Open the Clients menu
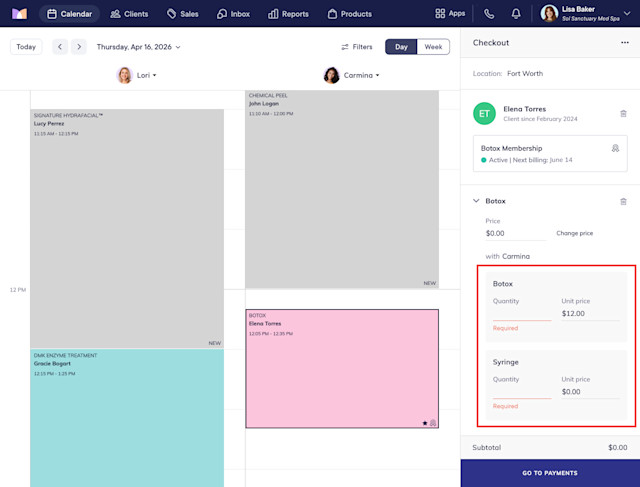The width and height of the screenshot is (640, 487). (x=129, y=14)
